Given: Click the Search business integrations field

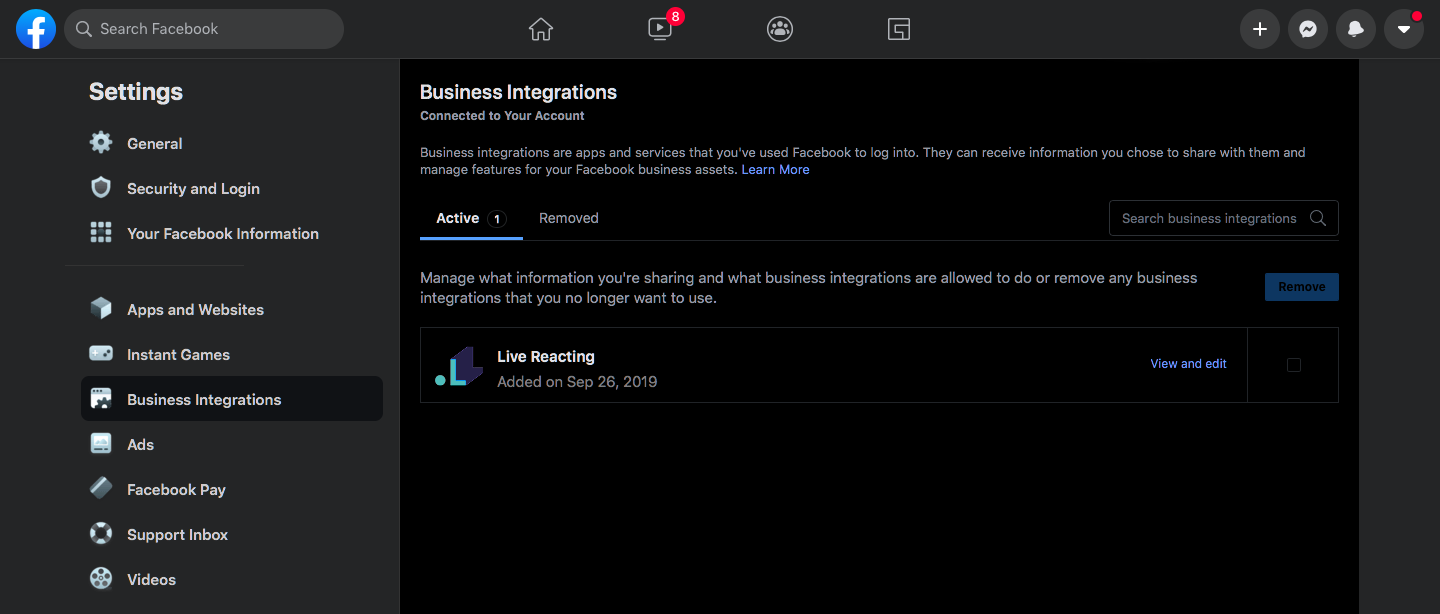Looking at the screenshot, I should pyautogui.click(x=1224, y=218).
